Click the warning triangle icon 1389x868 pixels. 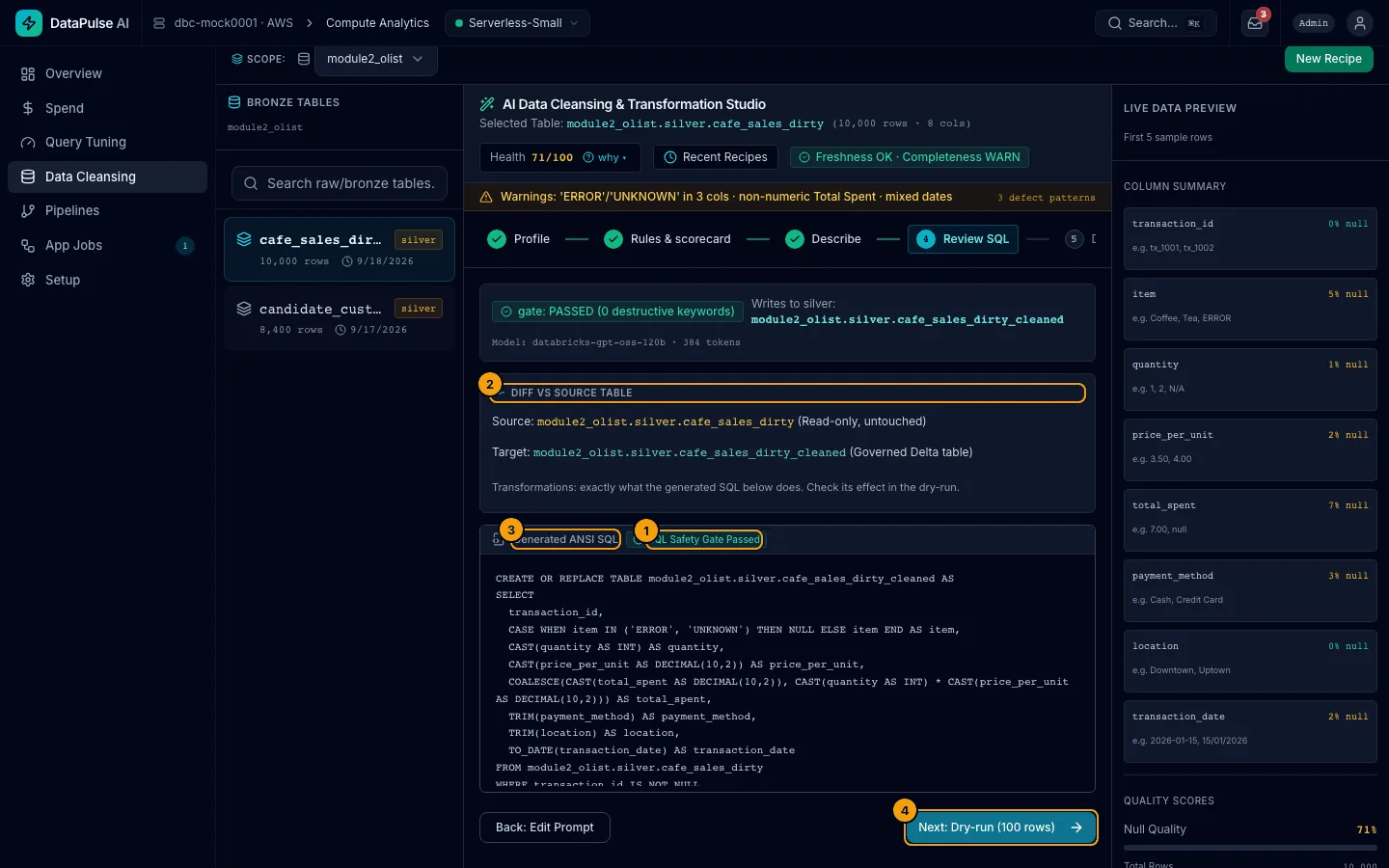point(486,197)
